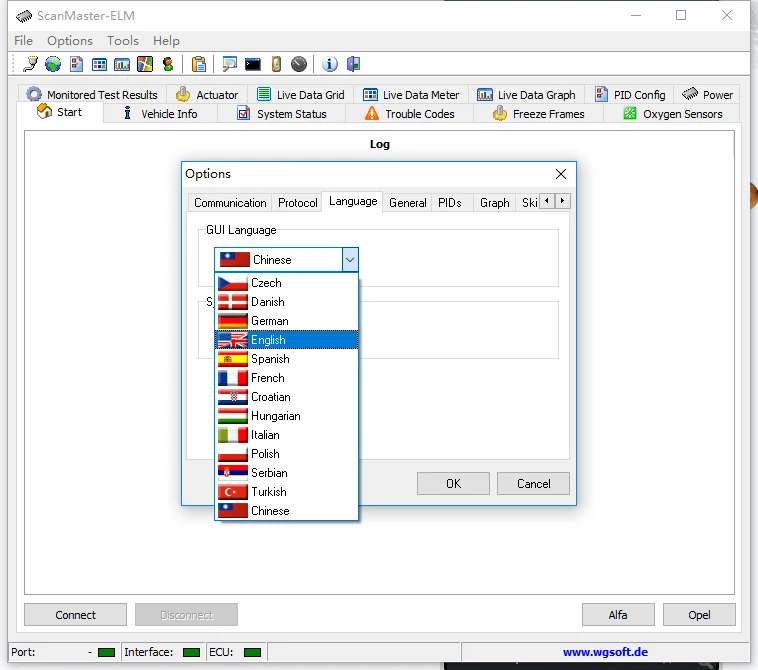Click the blue info toolbar icon
This screenshot has height=670, width=758.
click(330, 64)
